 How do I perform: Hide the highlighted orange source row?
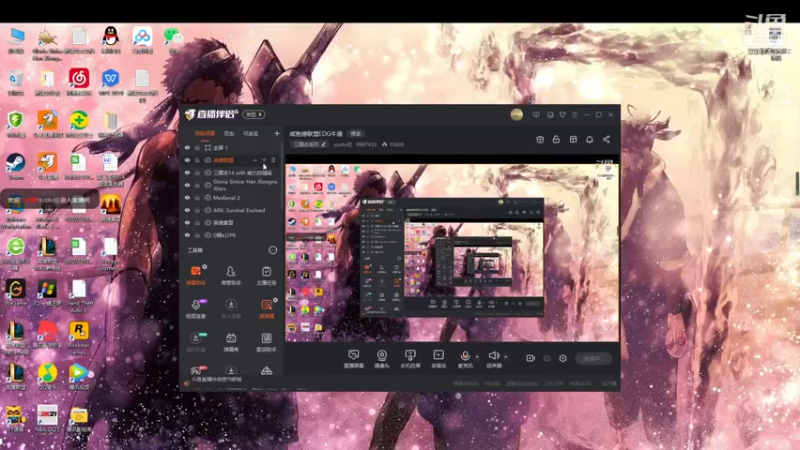(187, 160)
